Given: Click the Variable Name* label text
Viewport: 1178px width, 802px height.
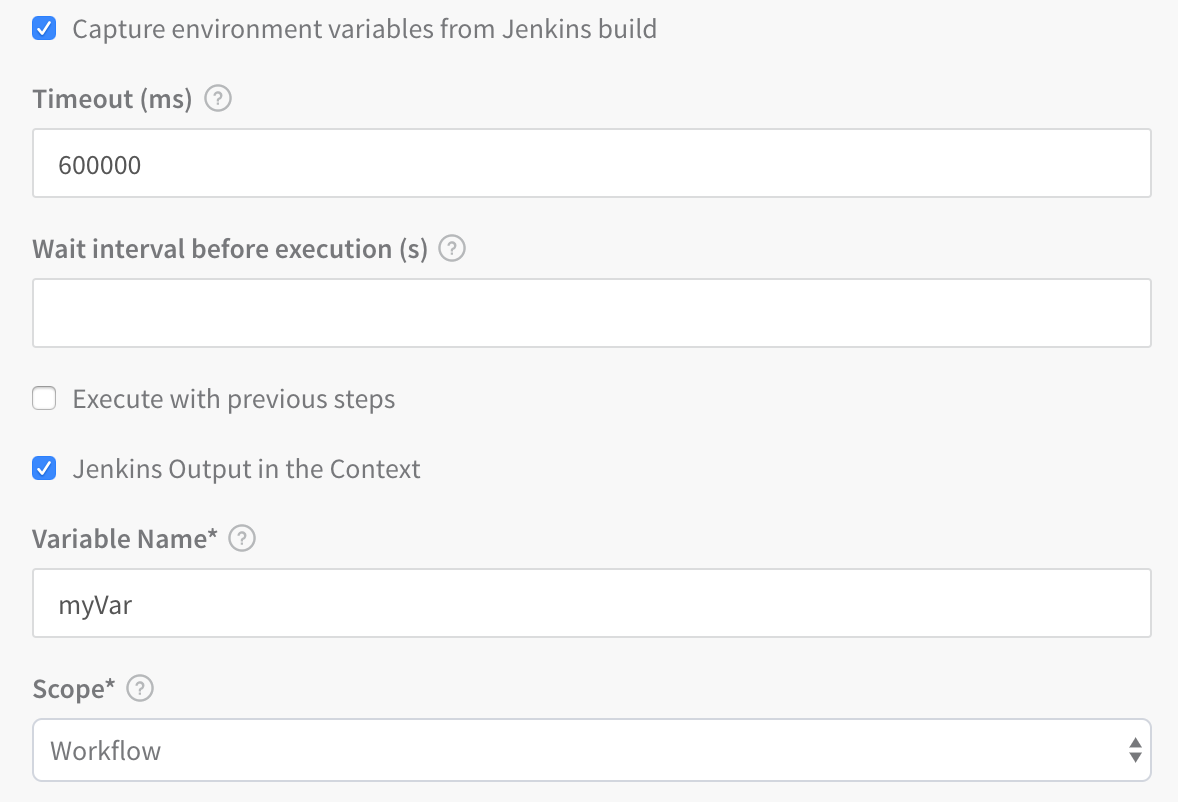Looking at the screenshot, I should (x=125, y=538).
